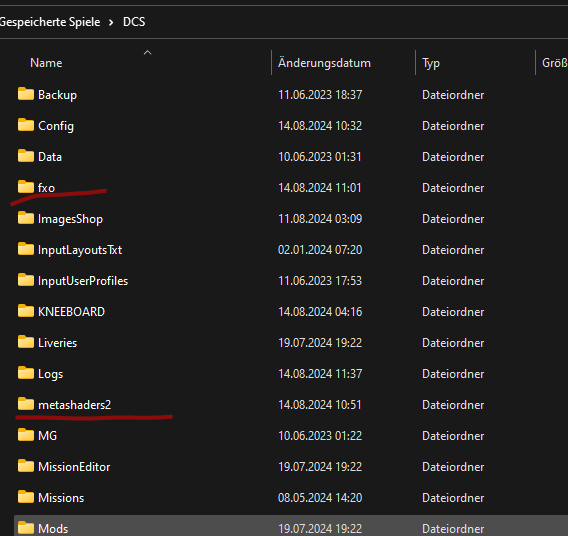Select the MissionEditor folder name
This screenshot has height=536, width=568.
[x=74, y=466]
